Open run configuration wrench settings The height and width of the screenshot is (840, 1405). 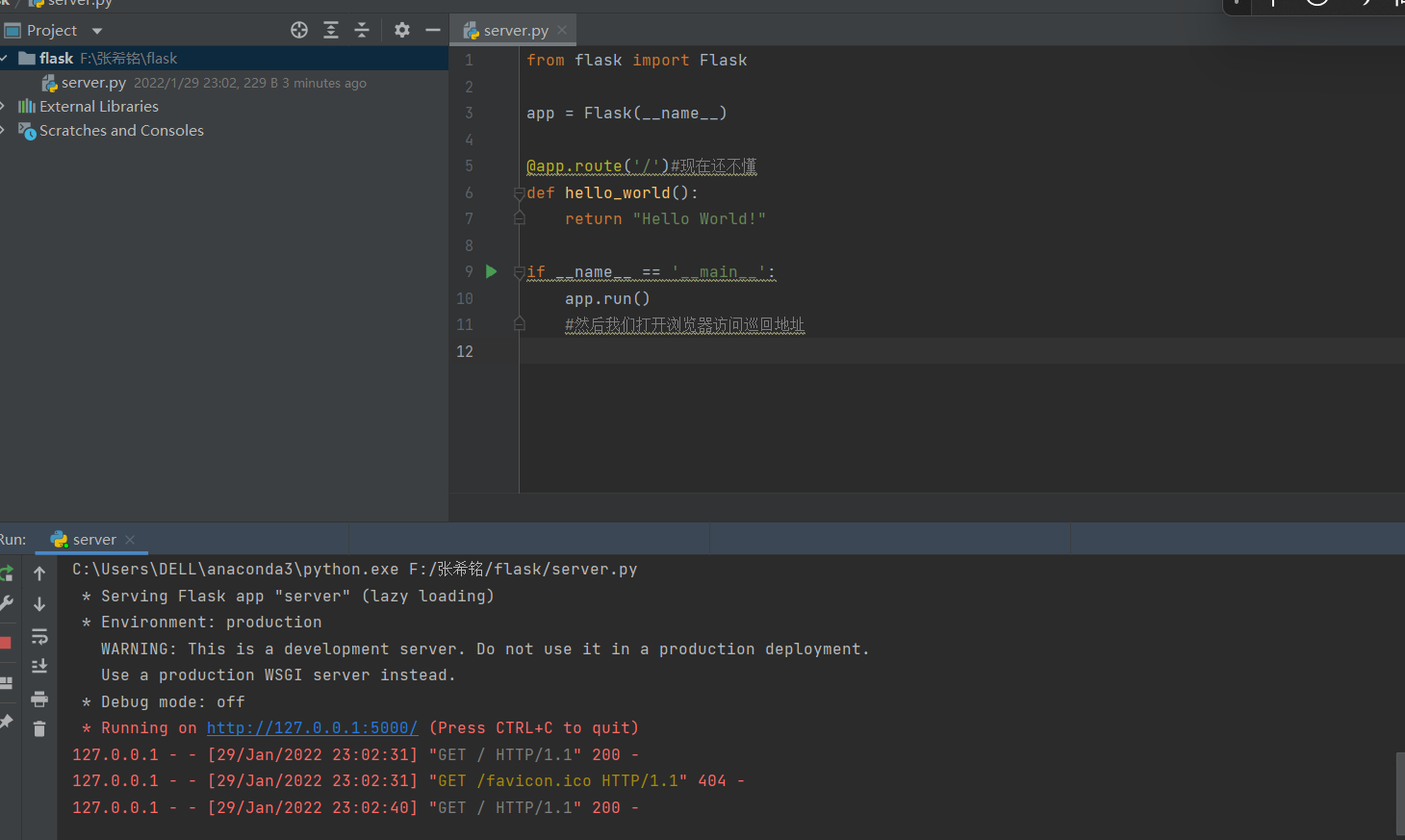click(x=7, y=604)
